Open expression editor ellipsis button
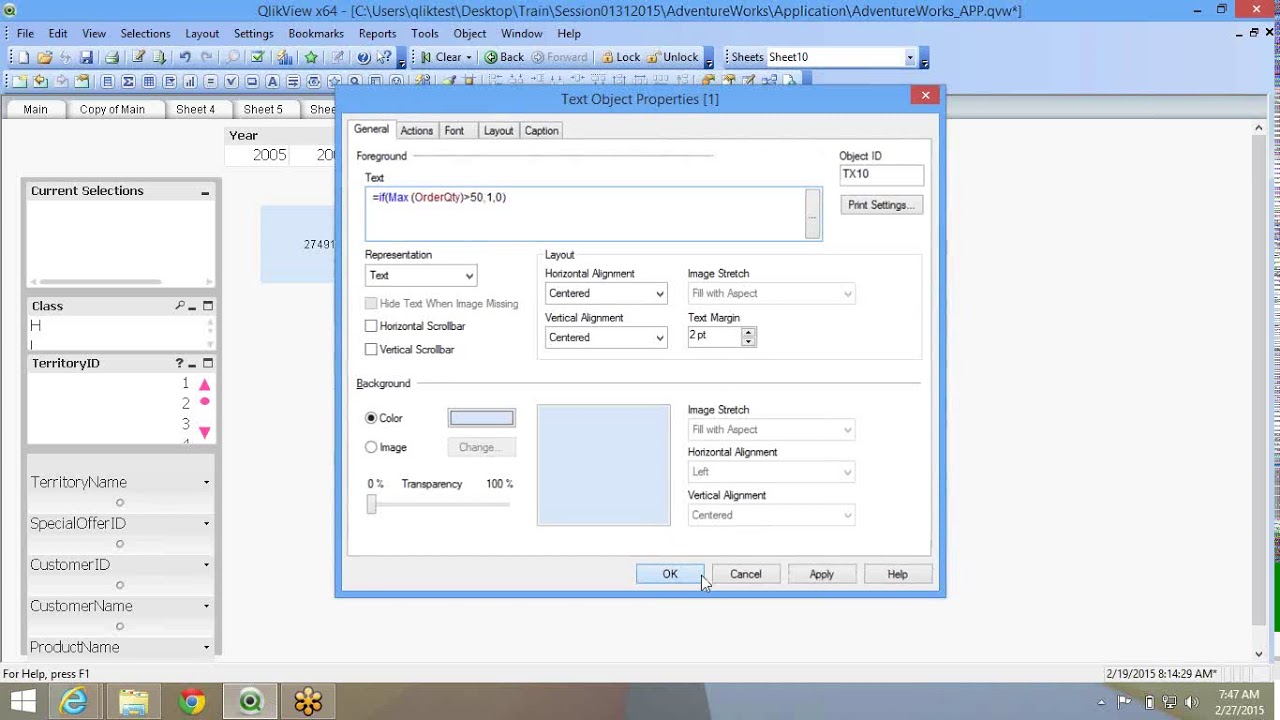This screenshot has width=1280, height=720. click(x=813, y=214)
